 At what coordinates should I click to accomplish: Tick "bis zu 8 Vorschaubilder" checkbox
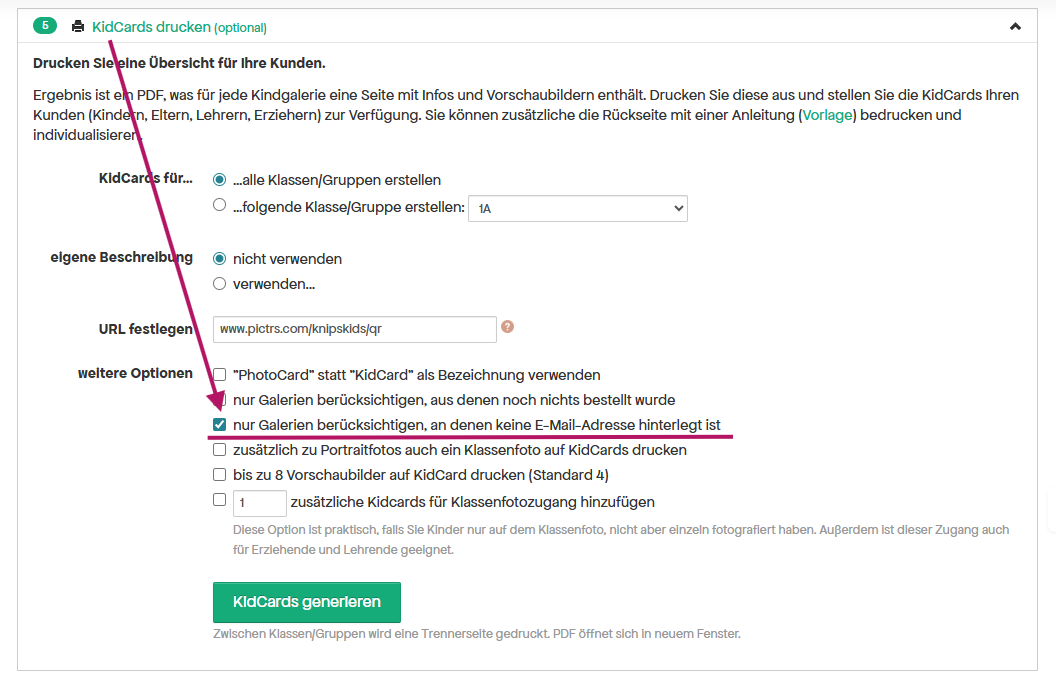coord(220,475)
